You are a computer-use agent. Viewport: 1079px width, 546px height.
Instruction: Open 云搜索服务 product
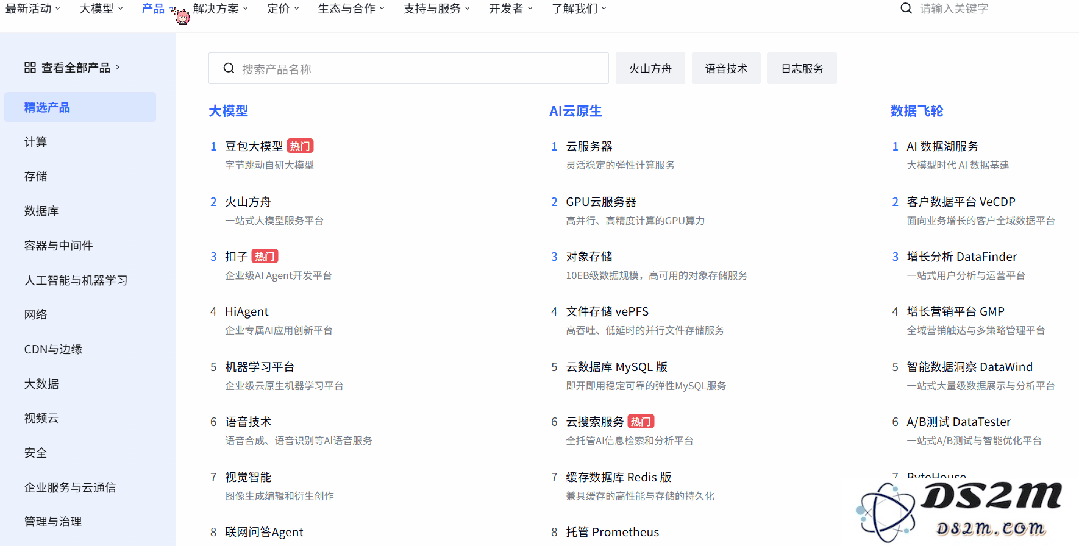tap(595, 421)
